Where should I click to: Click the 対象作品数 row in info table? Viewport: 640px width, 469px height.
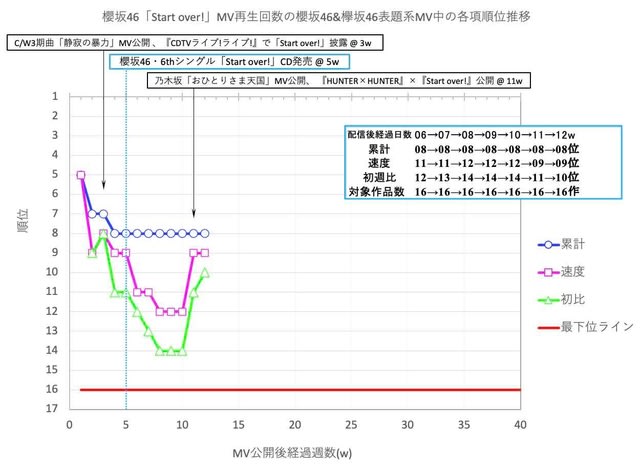pyautogui.click(x=464, y=191)
